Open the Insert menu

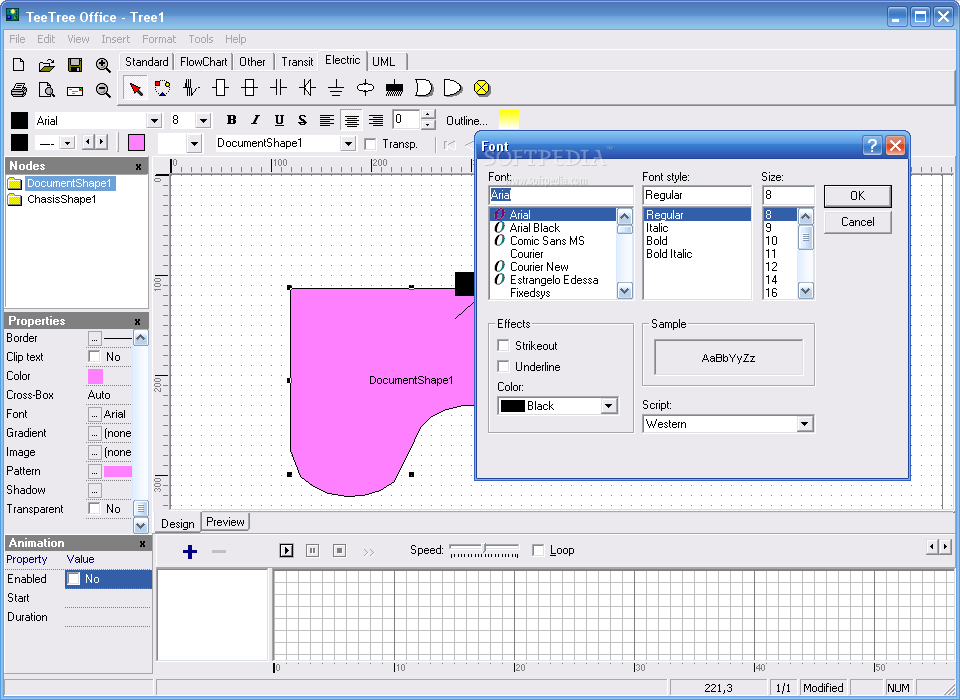point(115,39)
